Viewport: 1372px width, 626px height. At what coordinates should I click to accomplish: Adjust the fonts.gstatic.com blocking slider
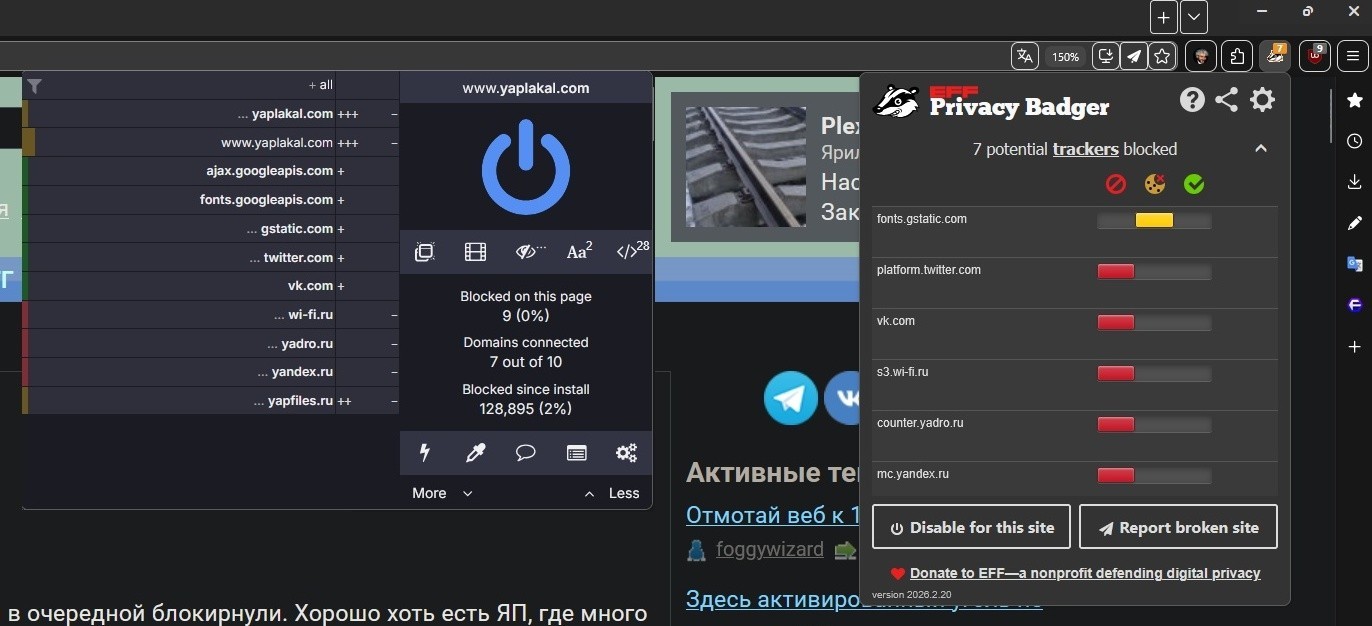pyautogui.click(x=1154, y=220)
